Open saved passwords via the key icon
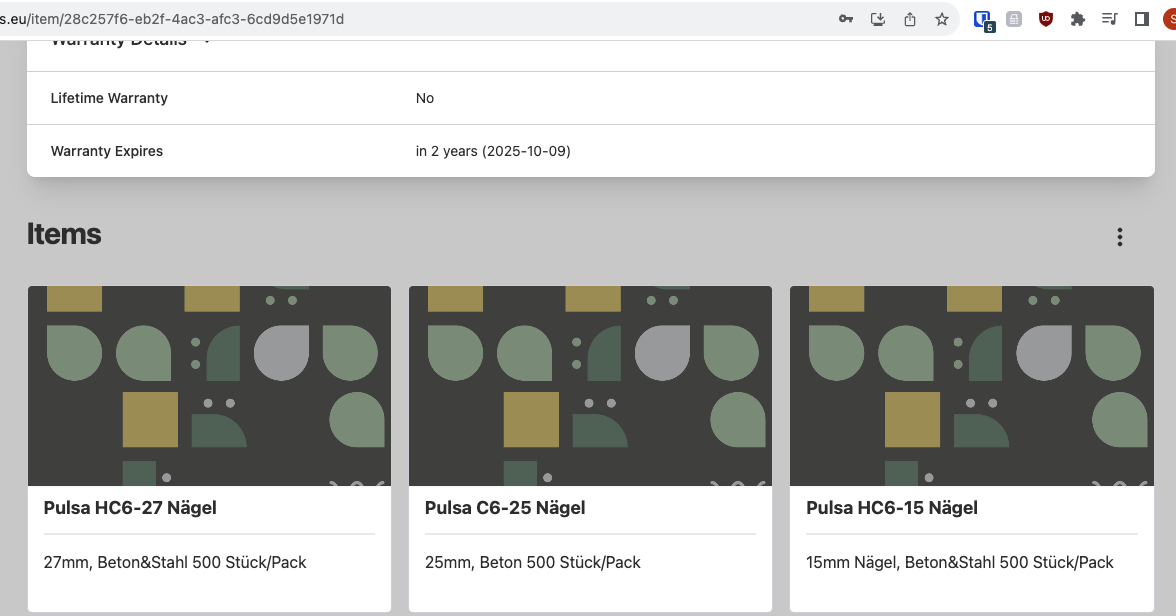This screenshot has height=616, width=1176. point(846,18)
